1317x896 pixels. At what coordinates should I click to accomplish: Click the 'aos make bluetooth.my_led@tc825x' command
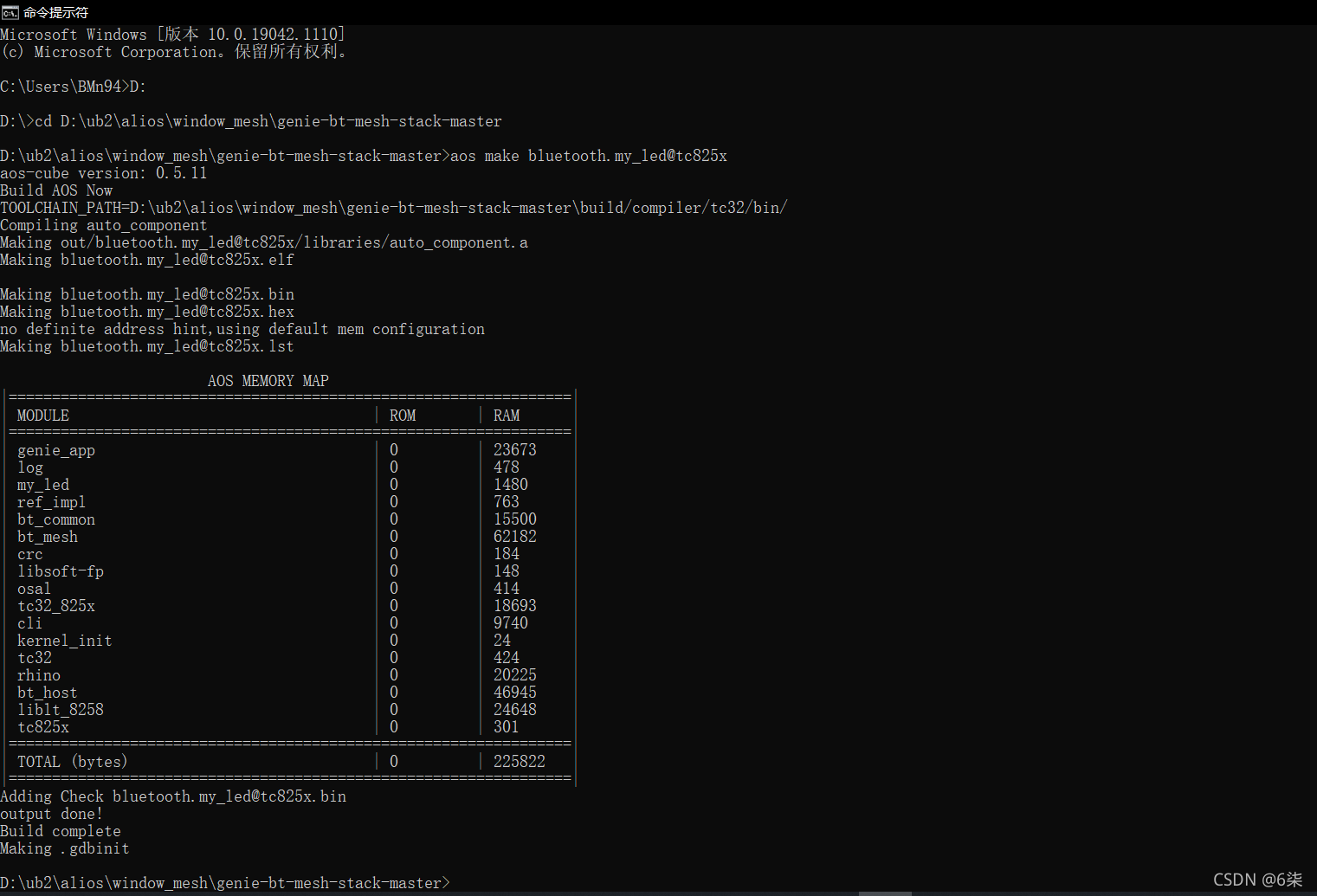click(x=589, y=156)
